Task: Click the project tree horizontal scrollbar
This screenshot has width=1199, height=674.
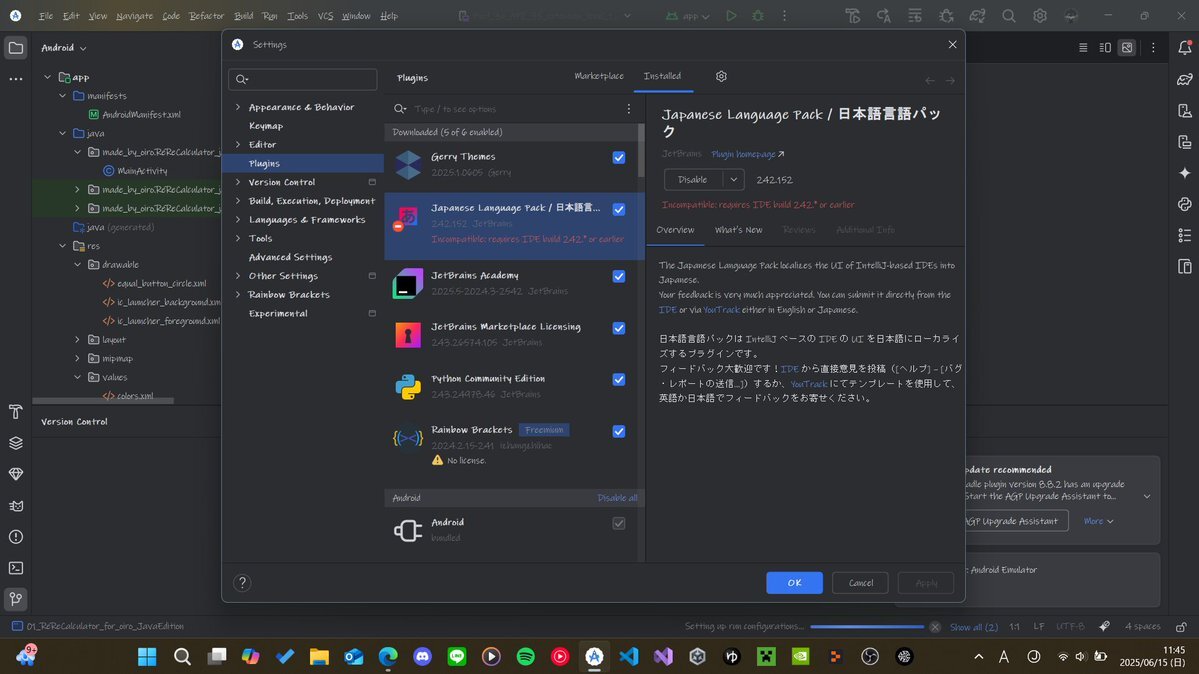Action: pos(103,401)
